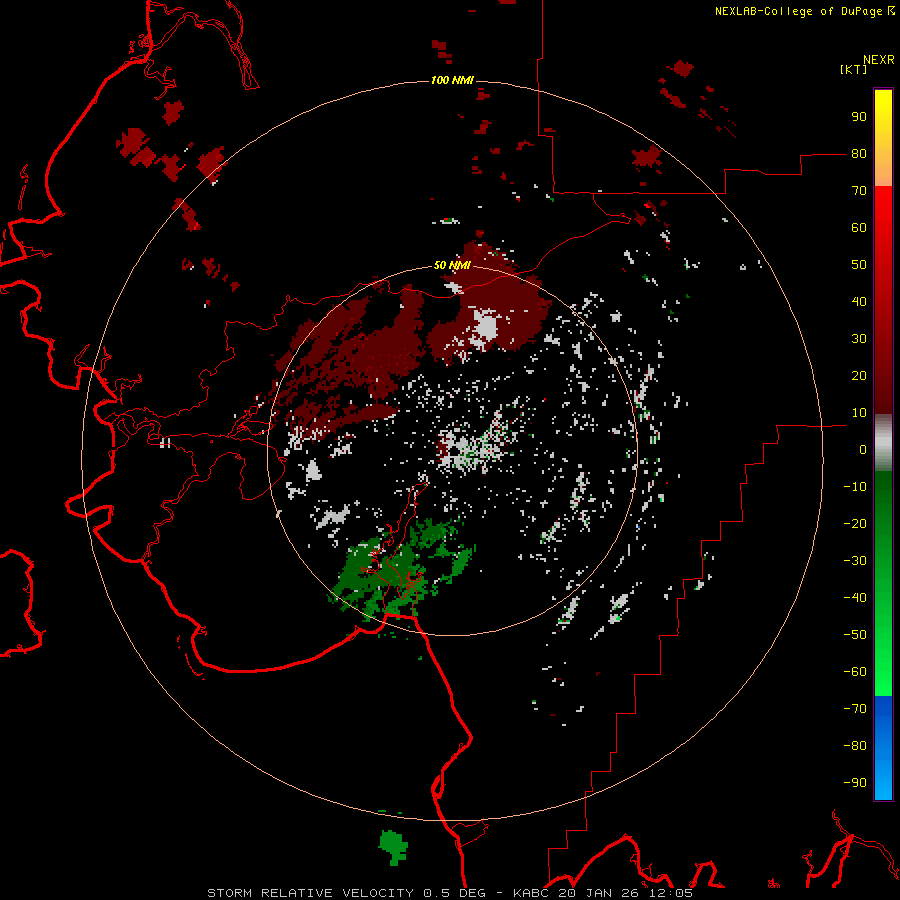This screenshot has width=900, height=900.
Task: Click the positive 70 scale value
Action: tap(859, 191)
